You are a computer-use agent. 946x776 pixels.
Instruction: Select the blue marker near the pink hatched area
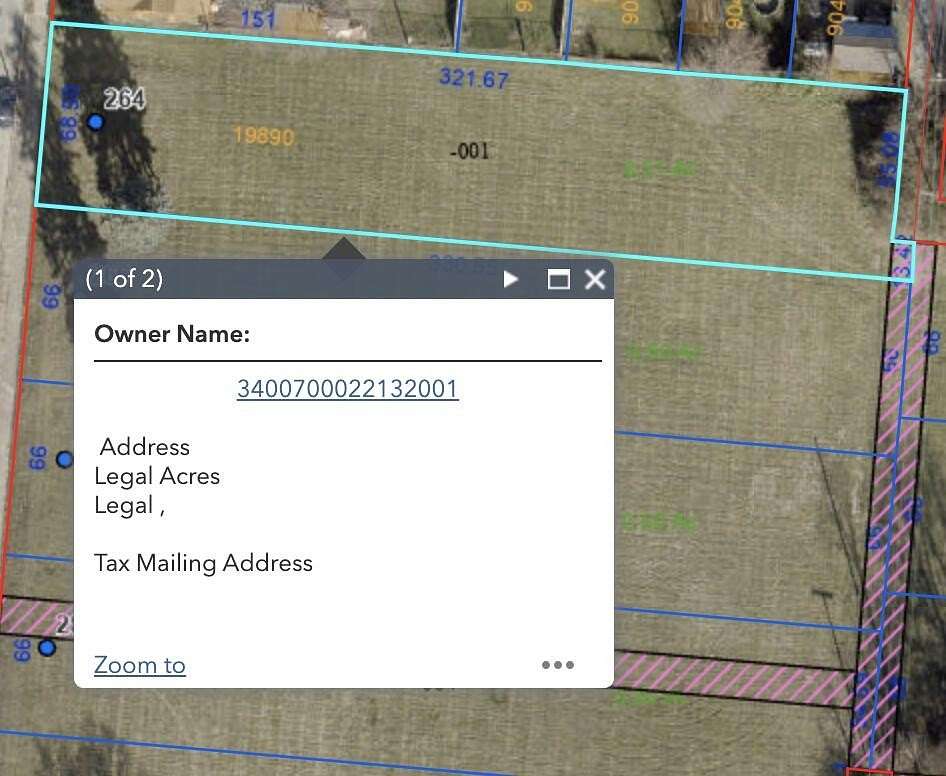pyautogui.click(x=46, y=647)
